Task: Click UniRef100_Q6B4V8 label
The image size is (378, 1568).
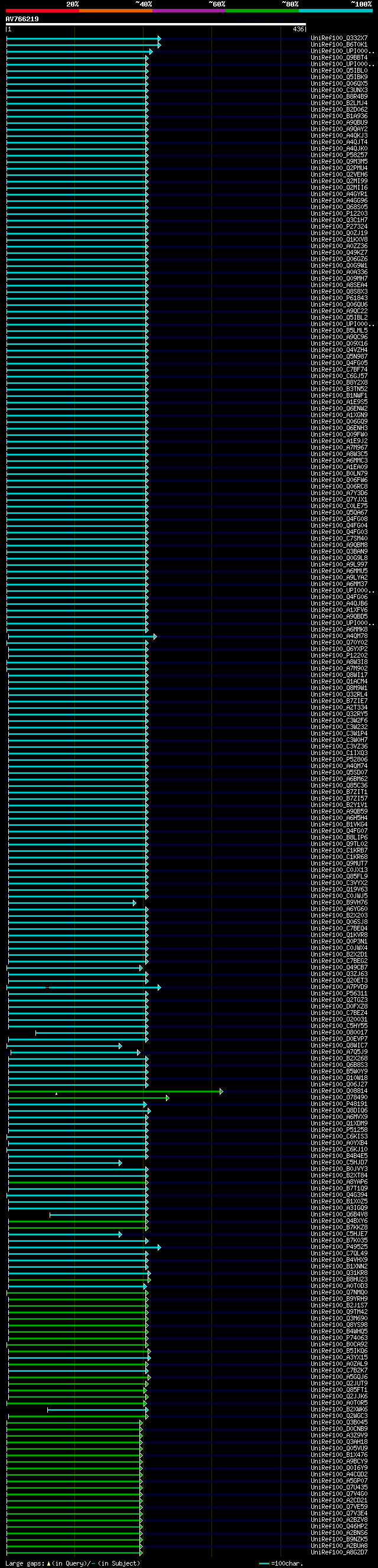Action: click(339, 1214)
